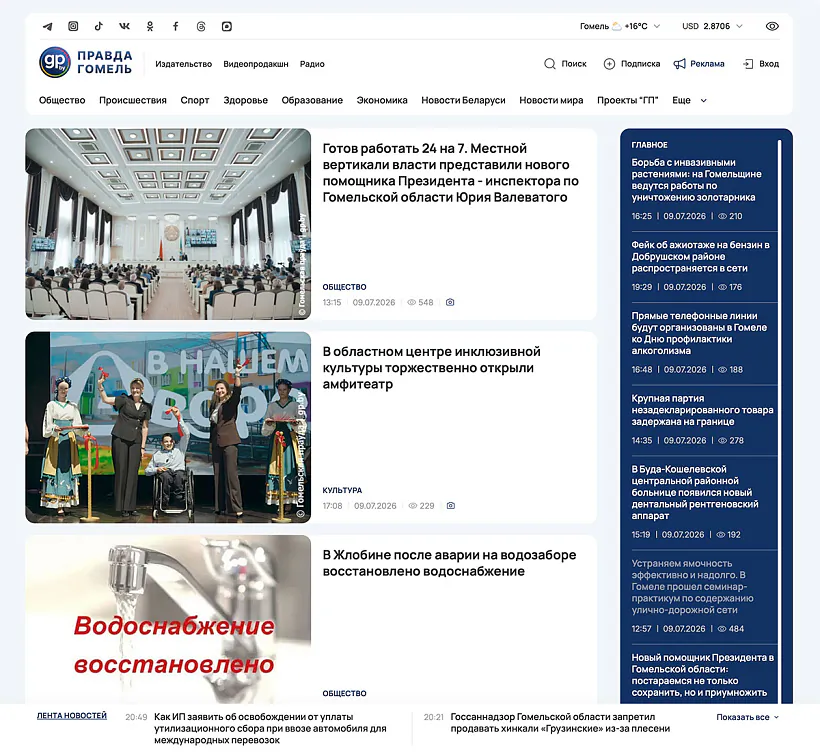Open the Радио menu item
The height and width of the screenshot is (752, 820).
click(312, 64)
